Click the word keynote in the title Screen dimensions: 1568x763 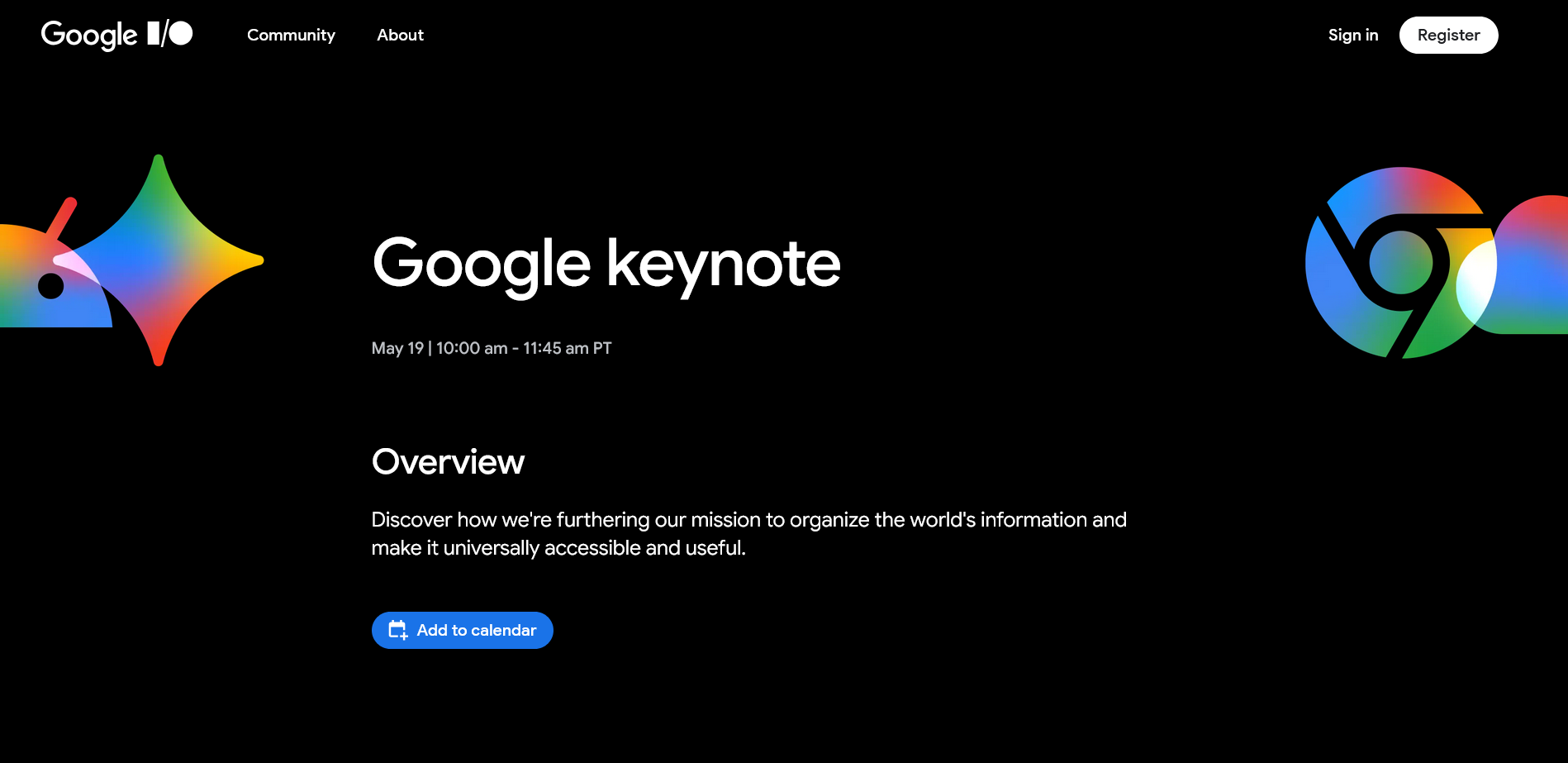[723, 264]
